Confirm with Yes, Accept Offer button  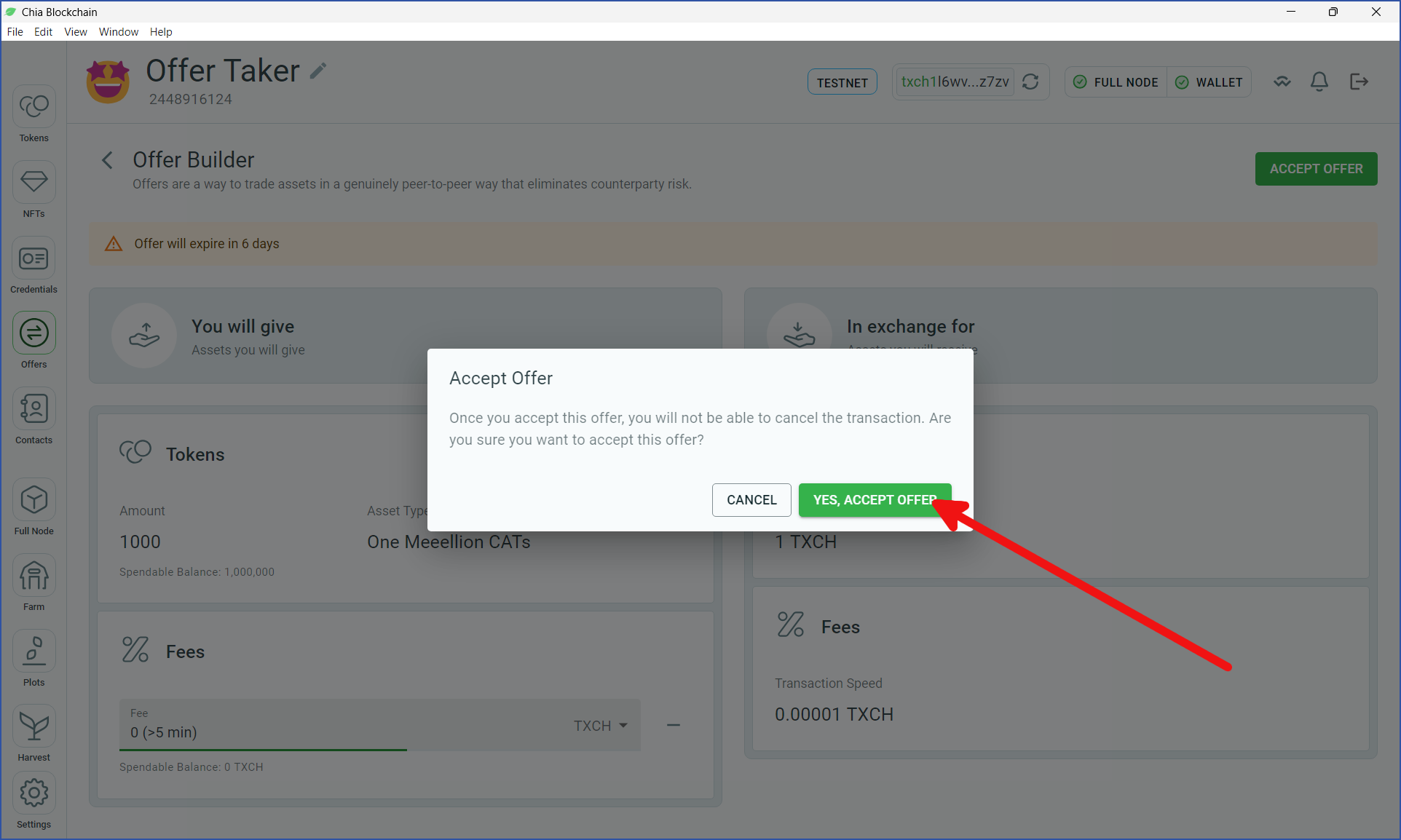875,500
